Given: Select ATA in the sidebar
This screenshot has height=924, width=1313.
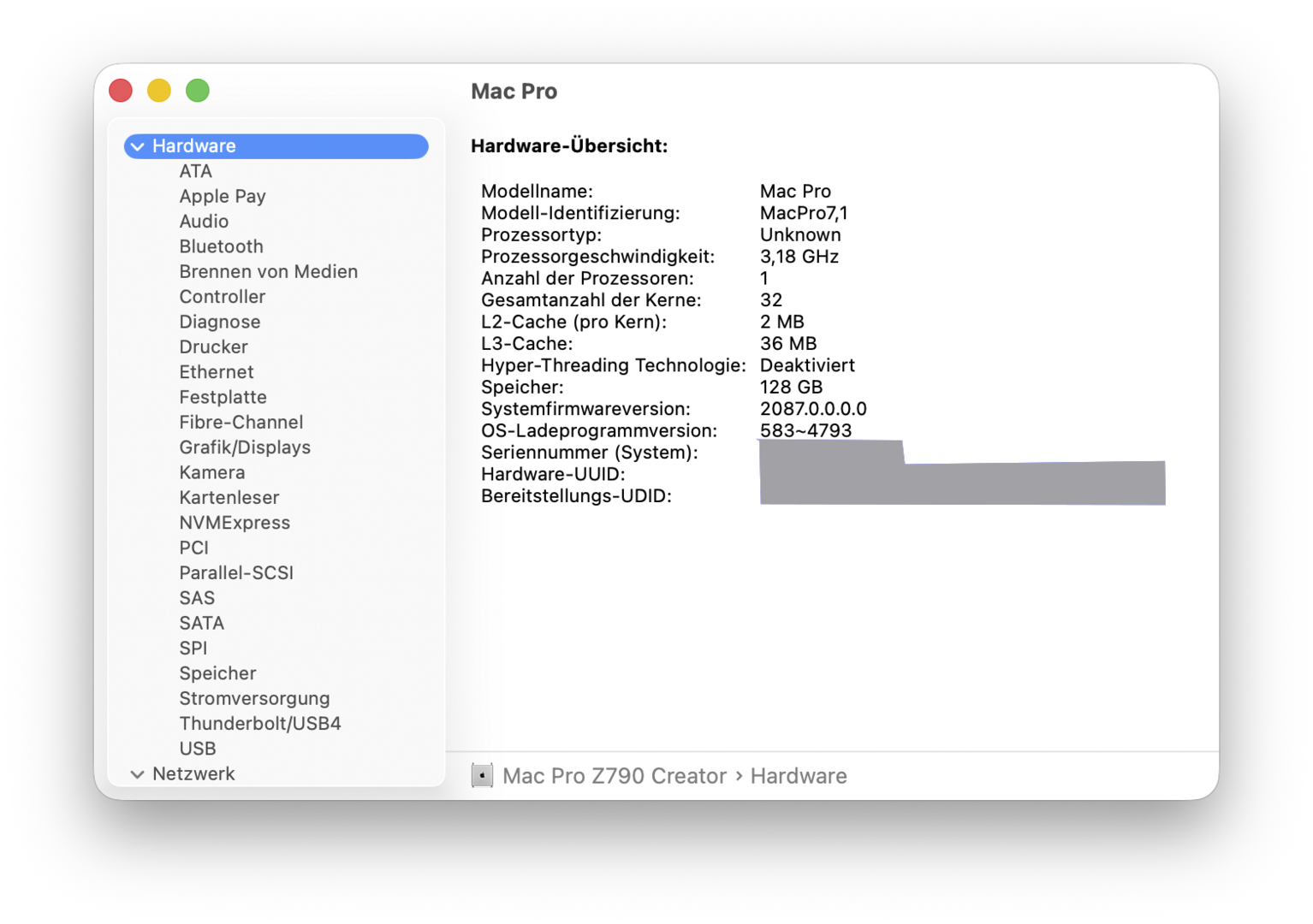Looking at the screenshot, I should 195,171.
